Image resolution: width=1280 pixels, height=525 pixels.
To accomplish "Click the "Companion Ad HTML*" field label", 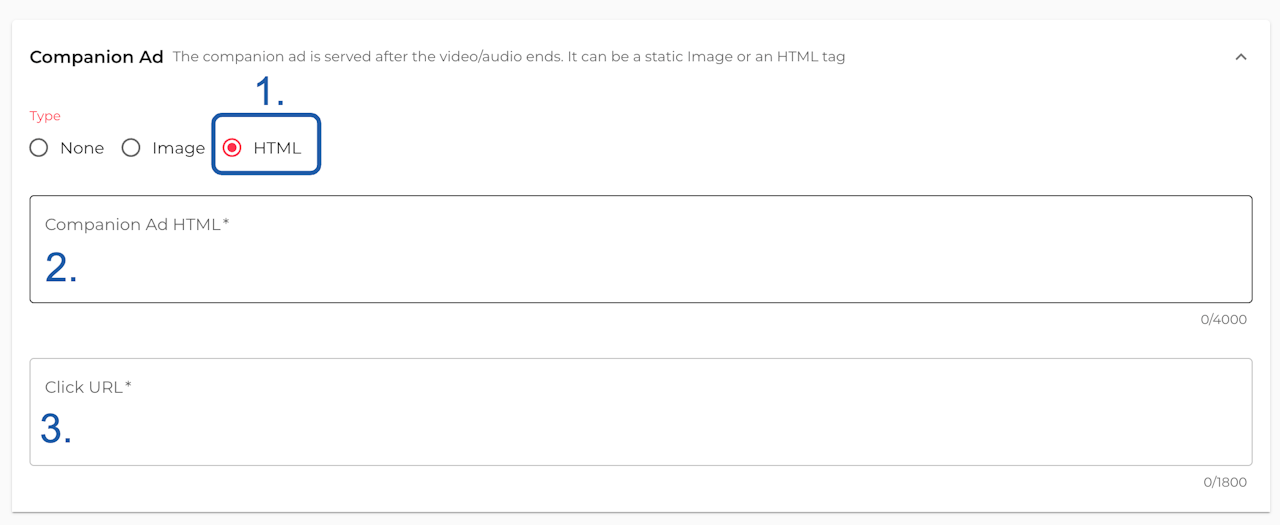I will tap(137, 224).
